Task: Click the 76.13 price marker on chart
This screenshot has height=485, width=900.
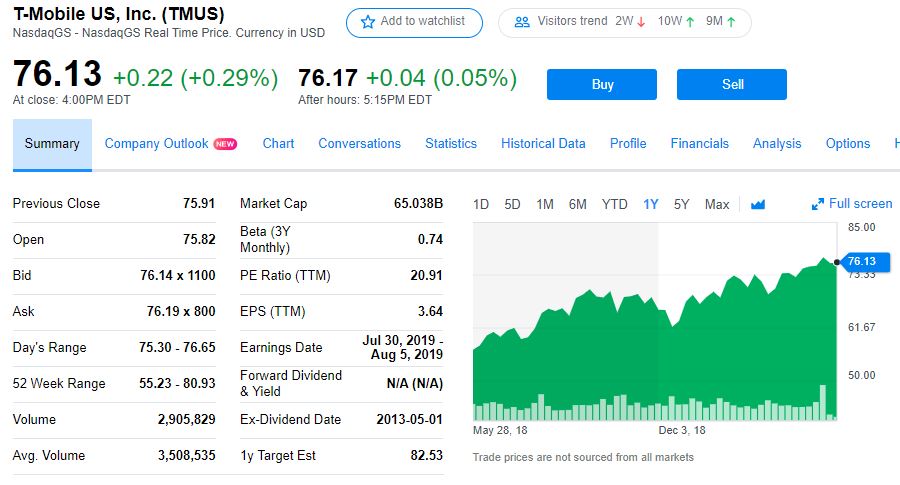Action: click(x=865, y=262)
